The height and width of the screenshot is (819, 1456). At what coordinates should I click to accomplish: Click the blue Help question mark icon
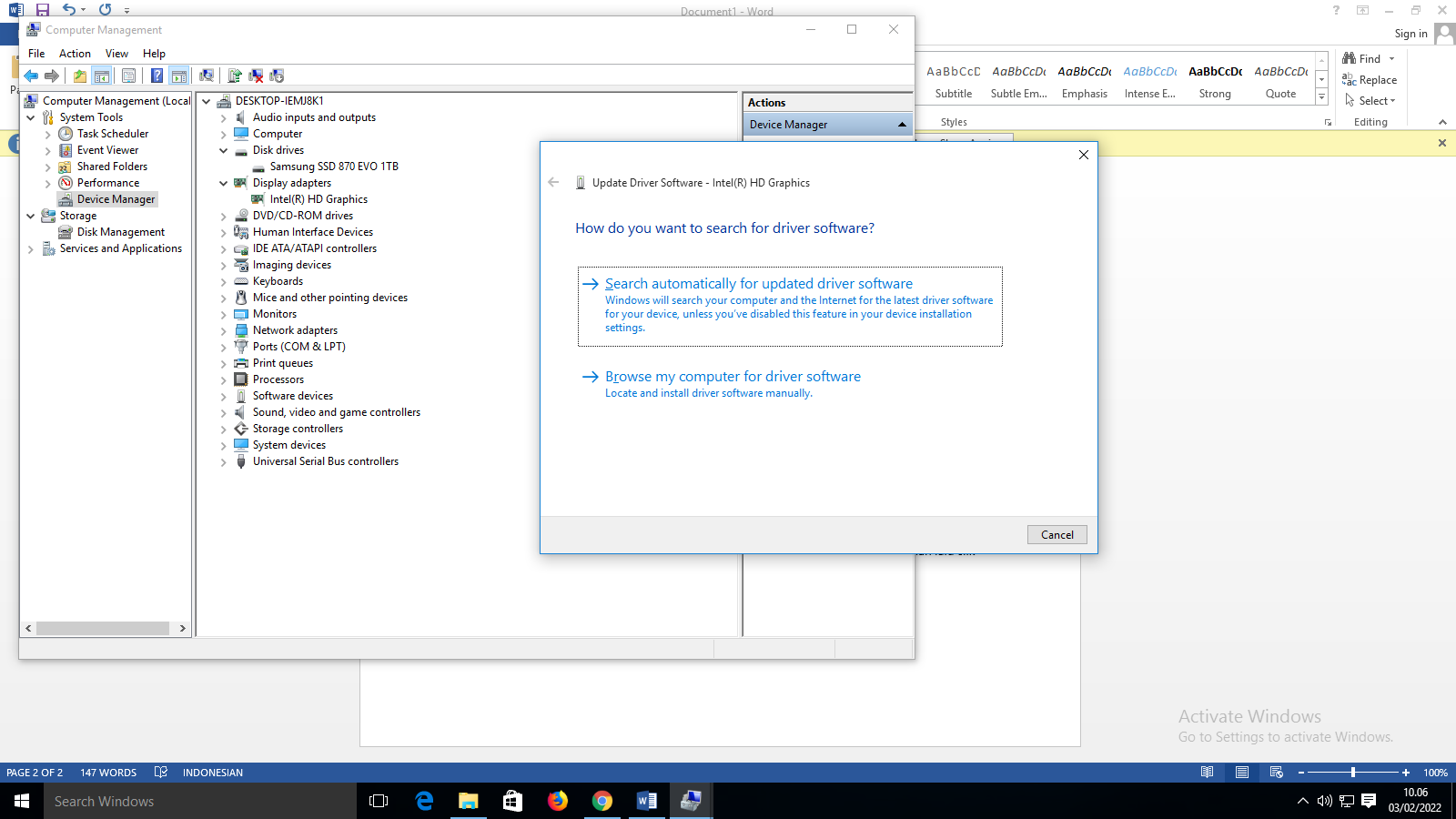pos(157,76)
